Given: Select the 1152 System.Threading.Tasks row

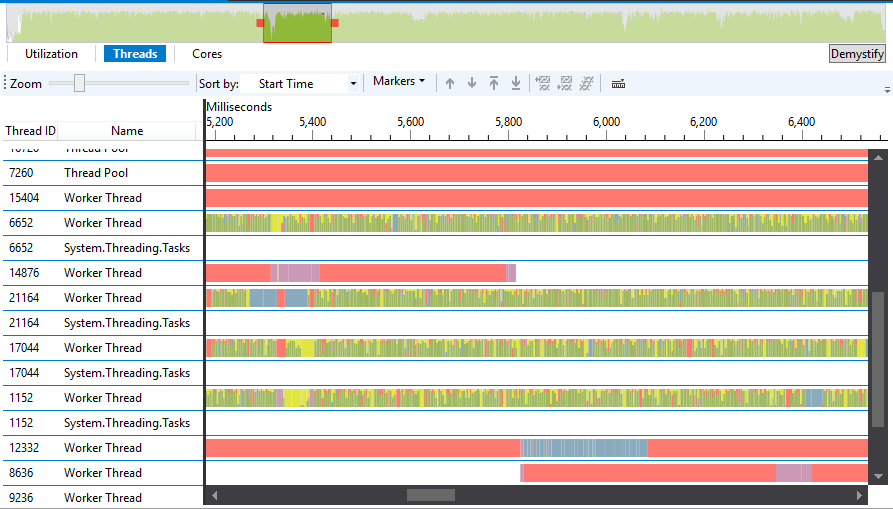Looking at the screenshot, I should pos(103,424).
